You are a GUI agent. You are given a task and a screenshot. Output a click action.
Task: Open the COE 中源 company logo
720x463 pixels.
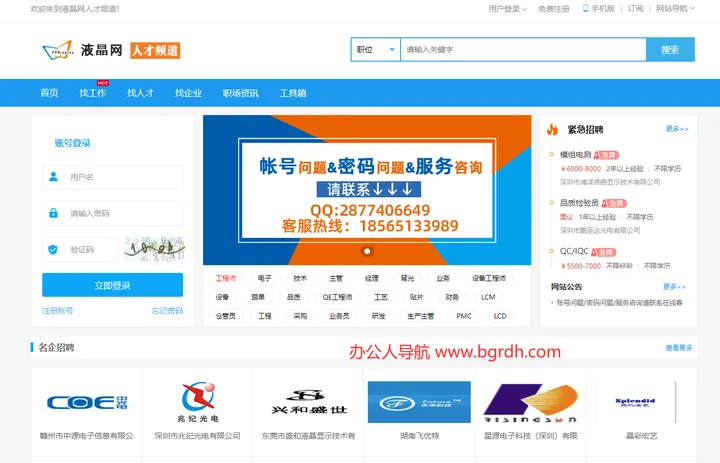[87, 403]
